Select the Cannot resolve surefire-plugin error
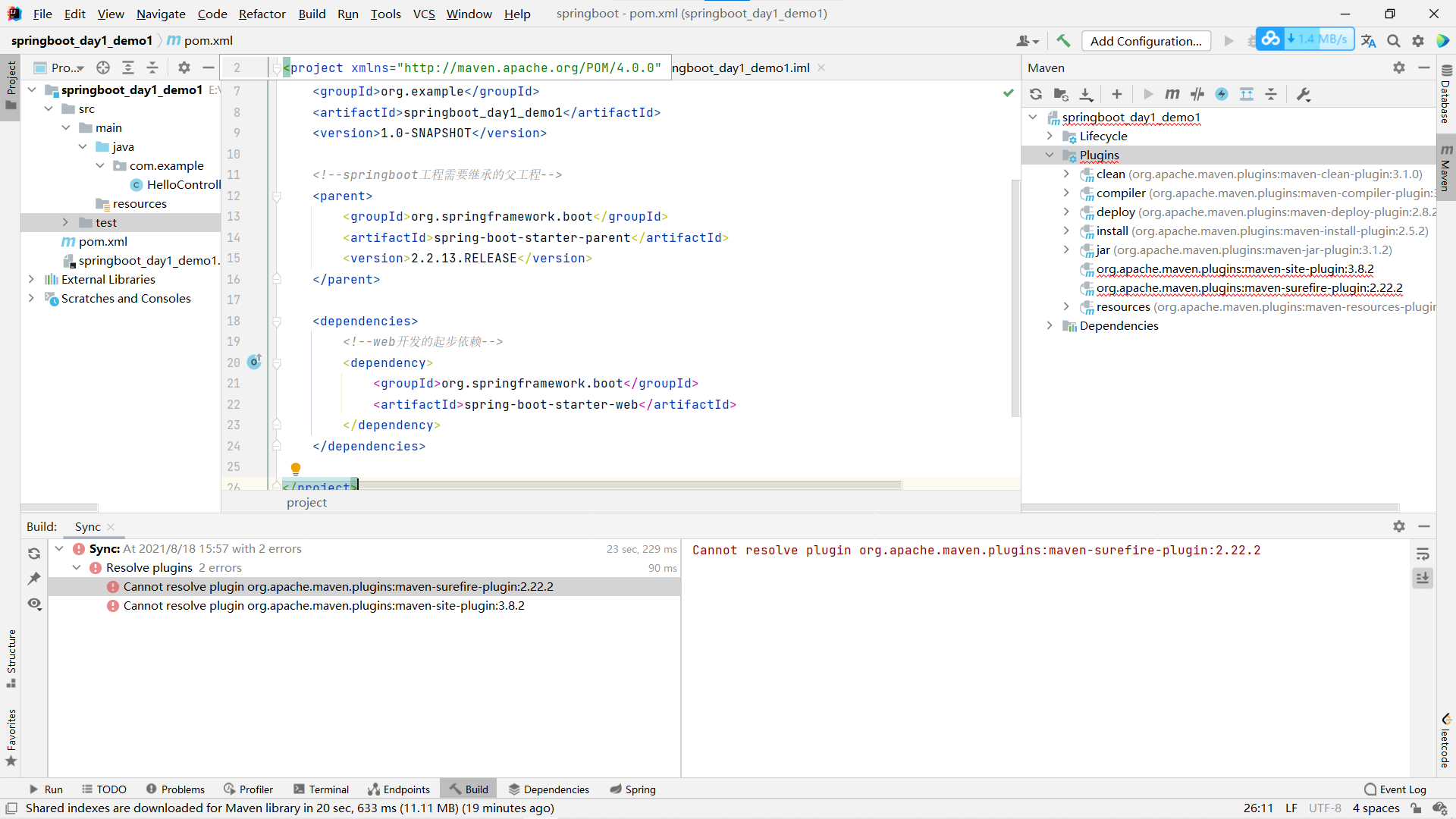This screenshot has height=819, width=1456. (338, 587)
